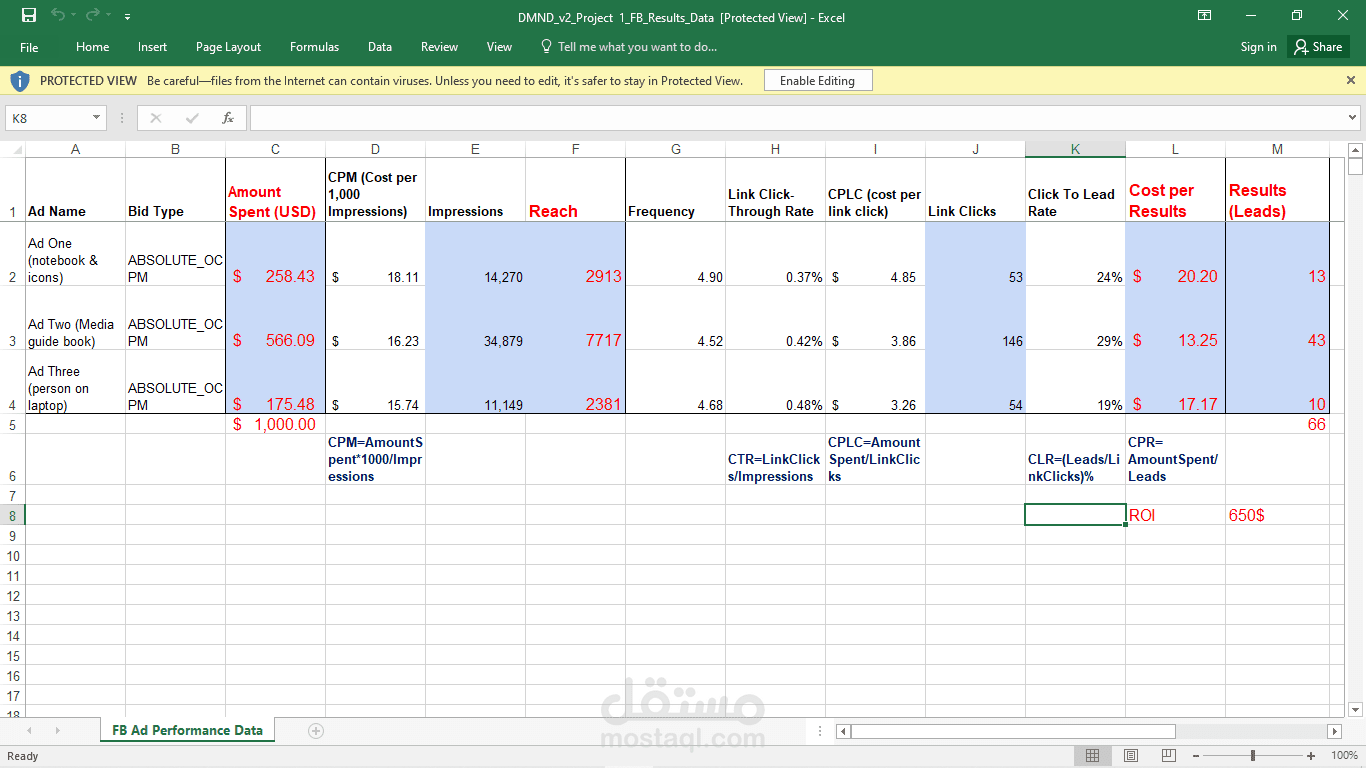Click the horizontal scrollbar right arrow

pos(1334,731)
